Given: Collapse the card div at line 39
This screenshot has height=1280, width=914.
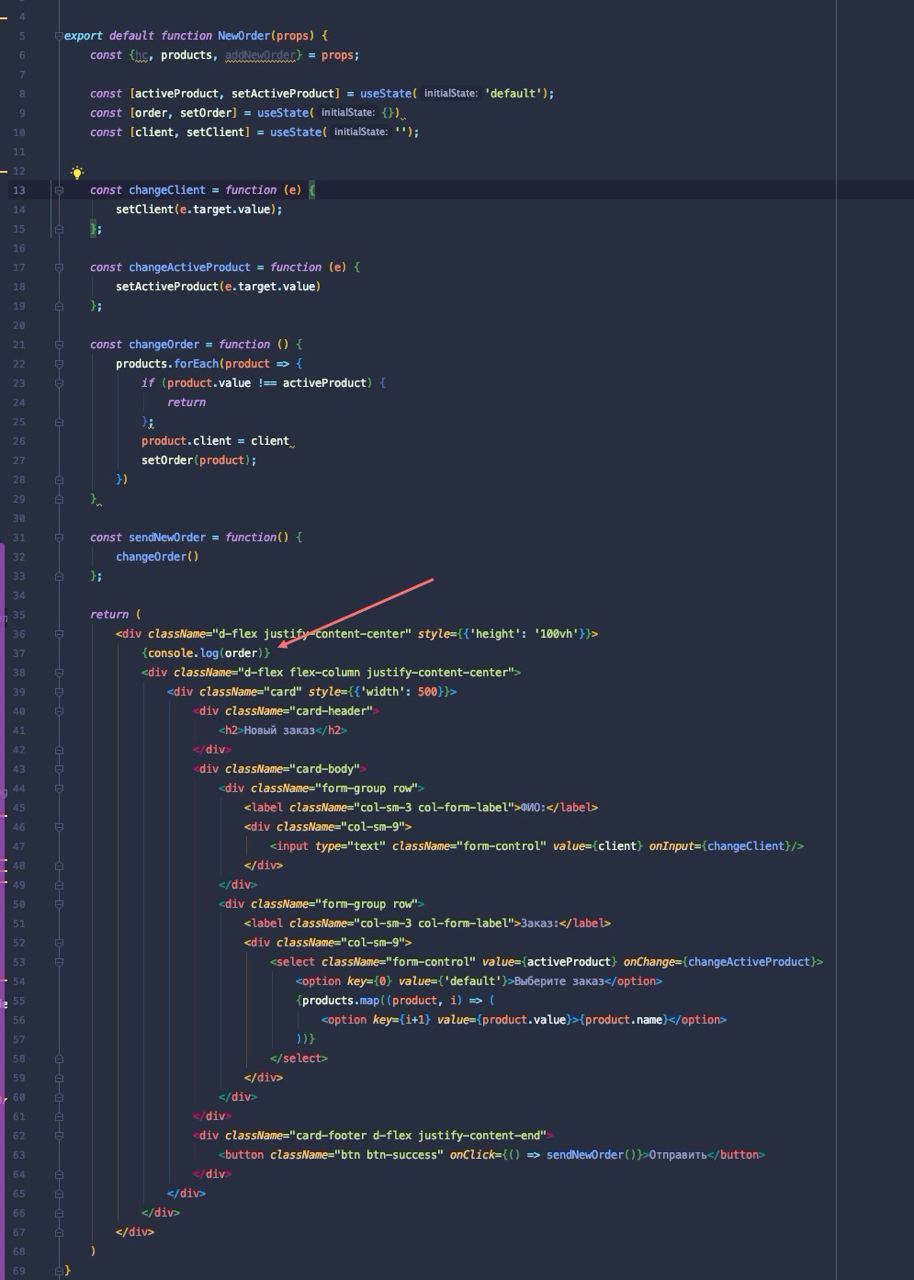Looking at the screenshot, I should (59, 692).
